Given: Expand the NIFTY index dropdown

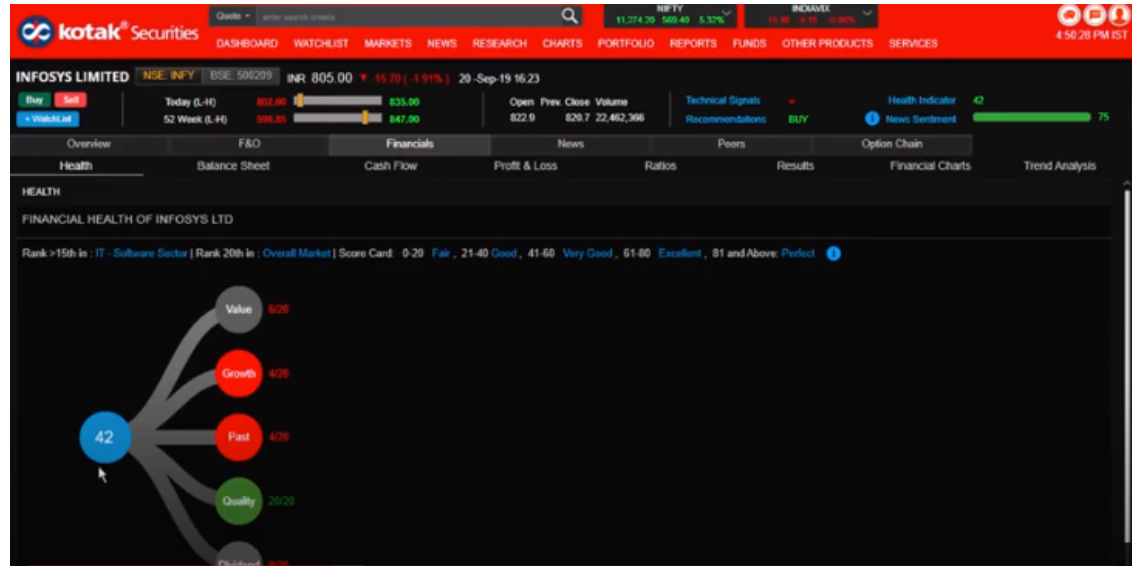Looking at the screenshot, I should (726, 15).
